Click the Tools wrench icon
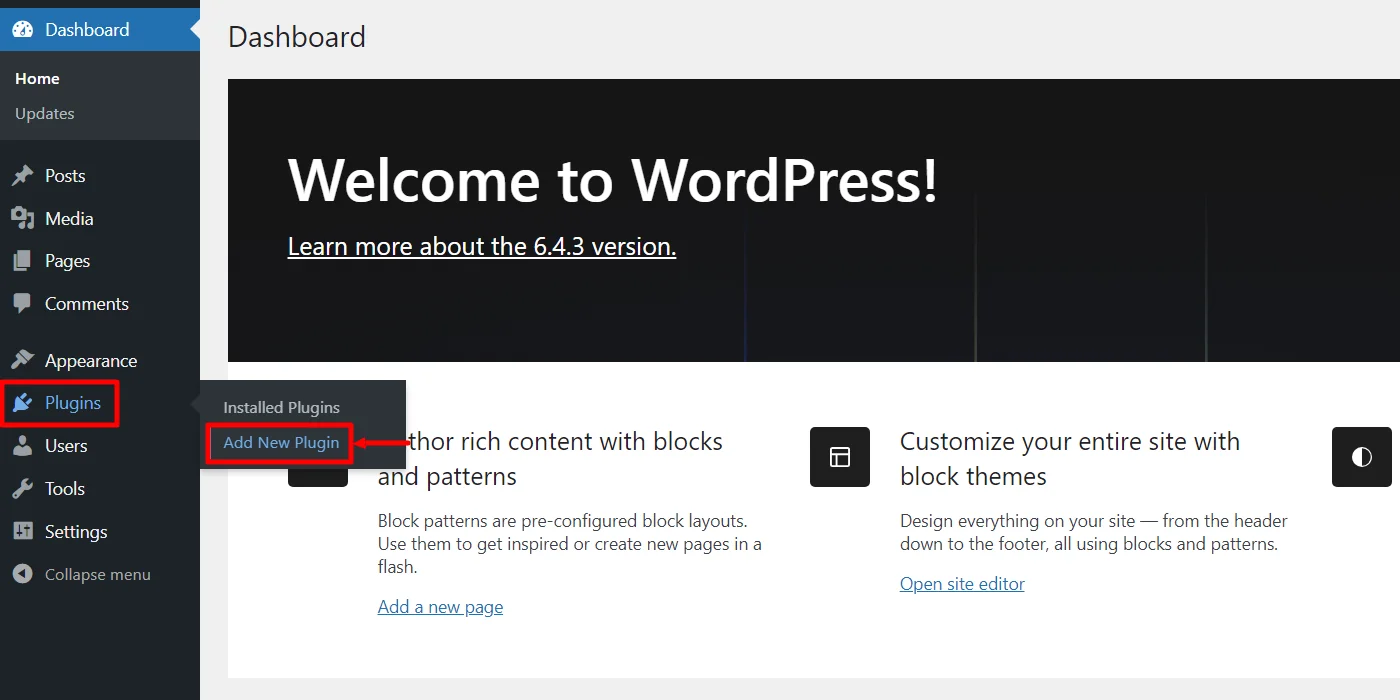This screenshot has width=1400, height=700. (22, 489)
